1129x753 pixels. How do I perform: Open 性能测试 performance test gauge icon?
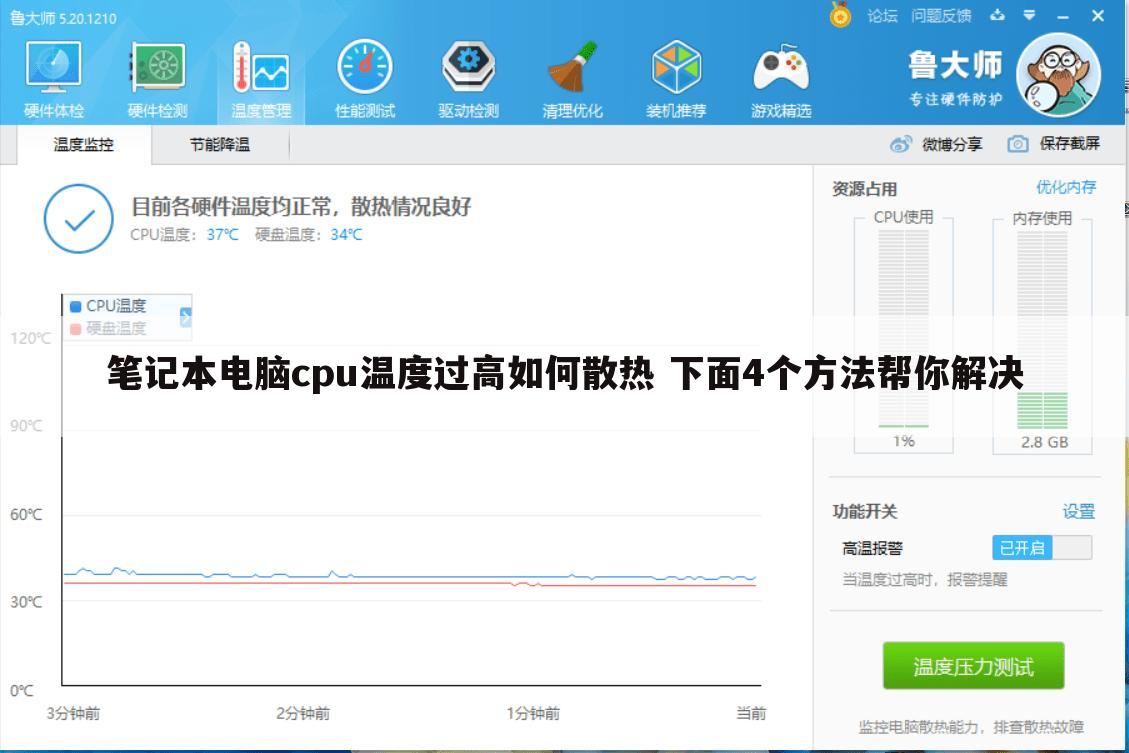click(365, 78)
